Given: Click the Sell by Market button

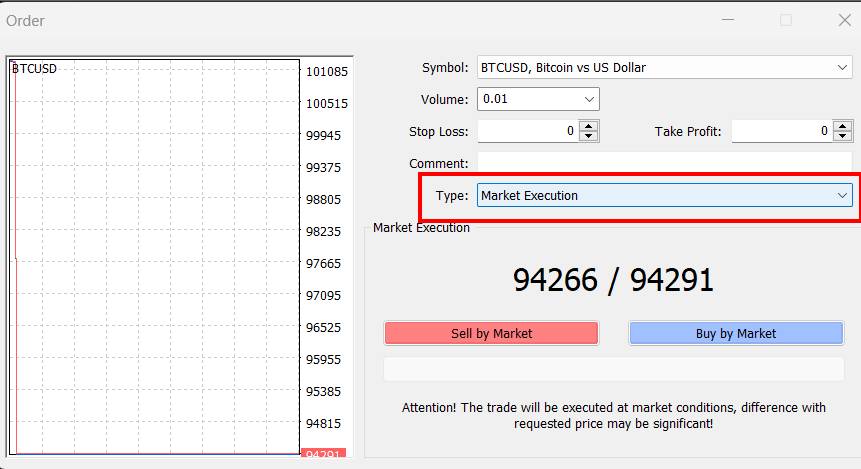Looking at the screenshot, I should point(491,333).
